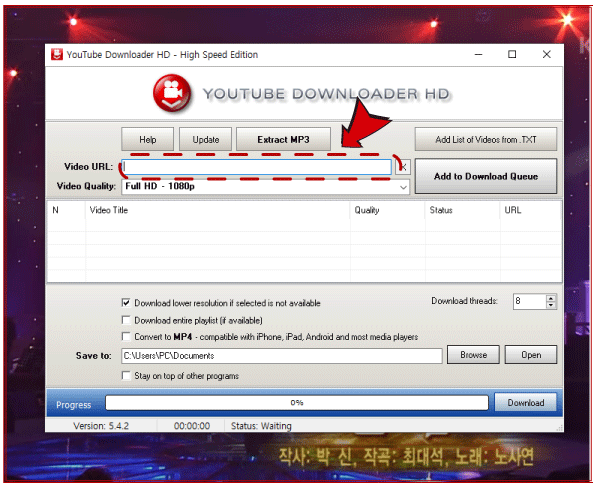
Task: Open the Help button
Action: pyautogui.click(x=147, y=139)
